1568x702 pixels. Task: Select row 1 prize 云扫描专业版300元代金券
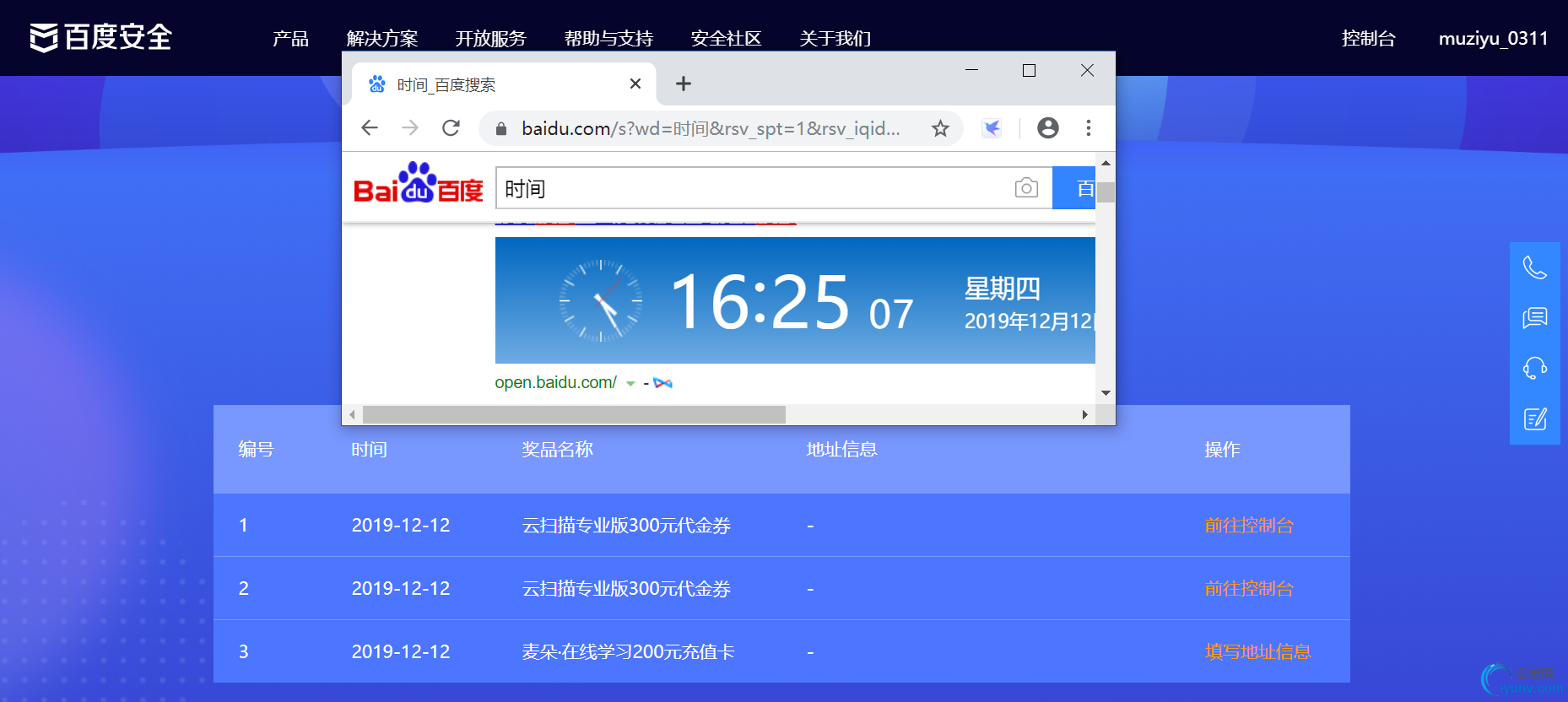point(626,525)
